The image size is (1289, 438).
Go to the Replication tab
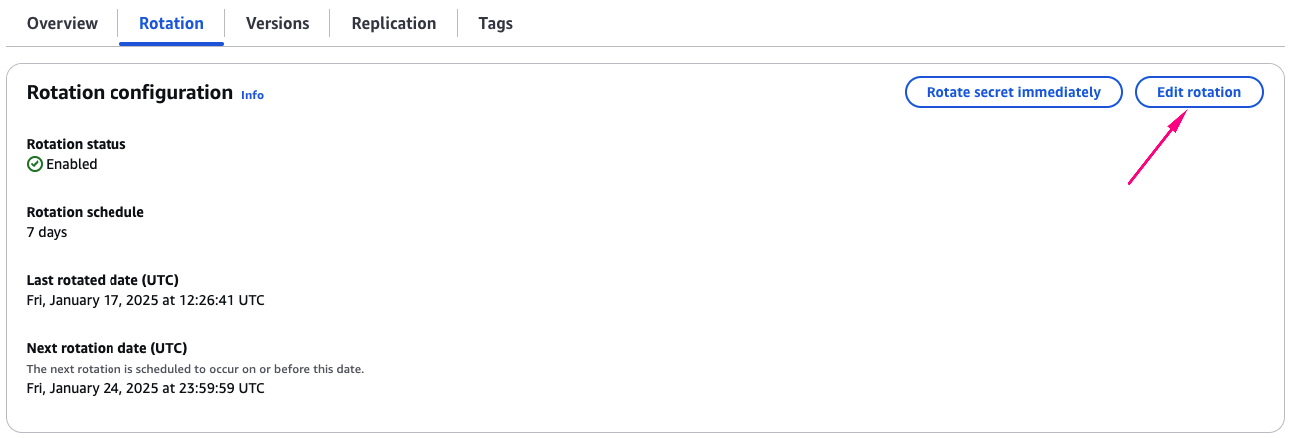click(x=393, y=23)
